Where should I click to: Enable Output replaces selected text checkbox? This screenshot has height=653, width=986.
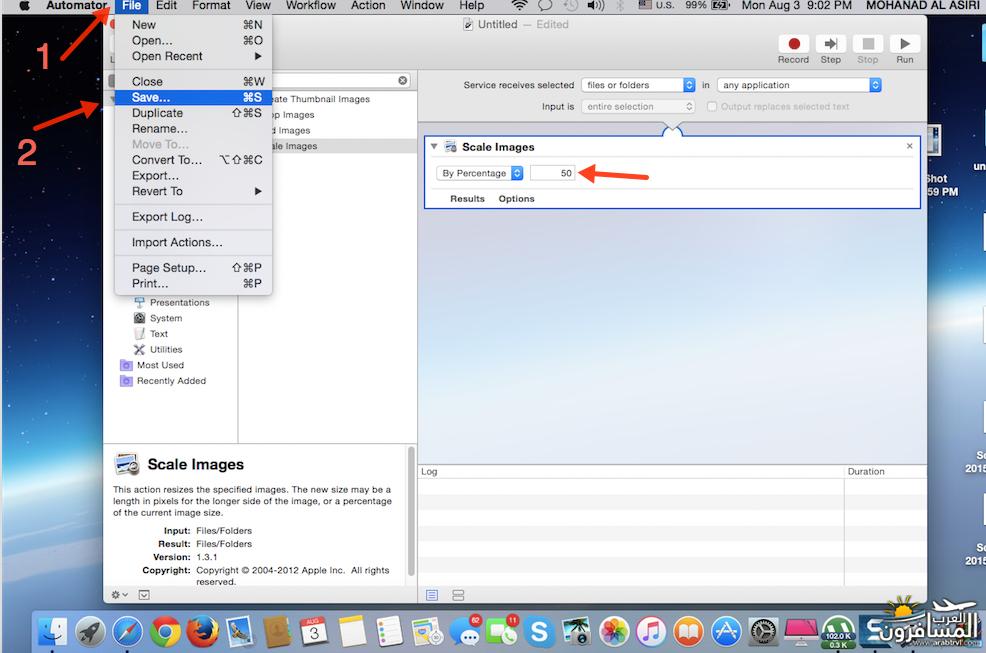(x=712, y=106)
